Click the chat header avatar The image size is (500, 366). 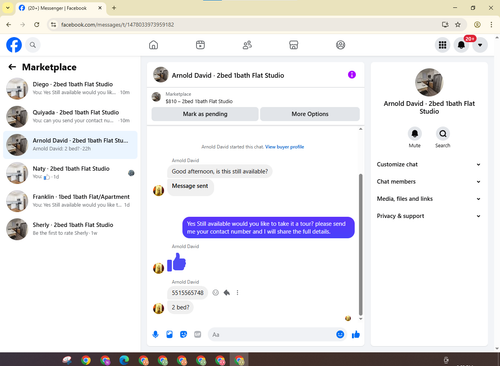pyautogui.click(x=161, y=75)
